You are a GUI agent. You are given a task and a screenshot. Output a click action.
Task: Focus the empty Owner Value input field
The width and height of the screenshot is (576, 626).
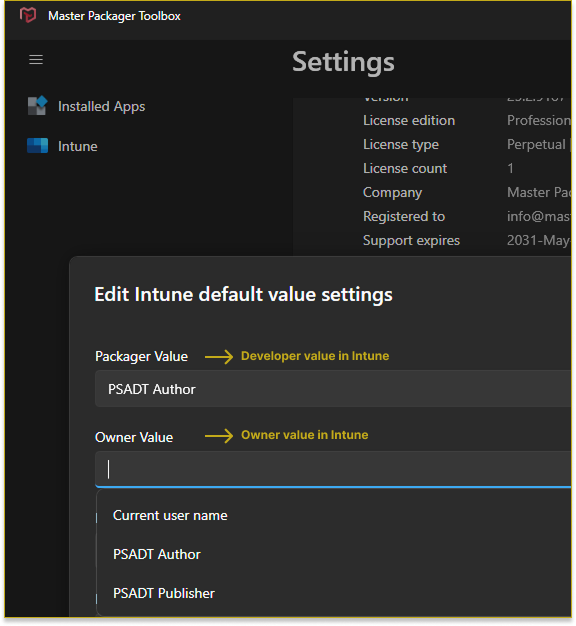[333, 469]
